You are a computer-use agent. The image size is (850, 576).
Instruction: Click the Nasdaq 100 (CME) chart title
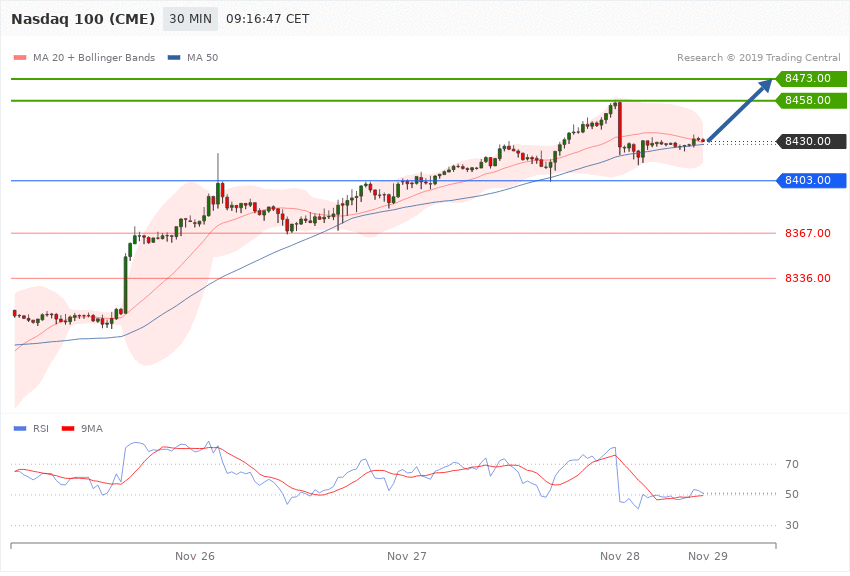(x=83, y=19)
